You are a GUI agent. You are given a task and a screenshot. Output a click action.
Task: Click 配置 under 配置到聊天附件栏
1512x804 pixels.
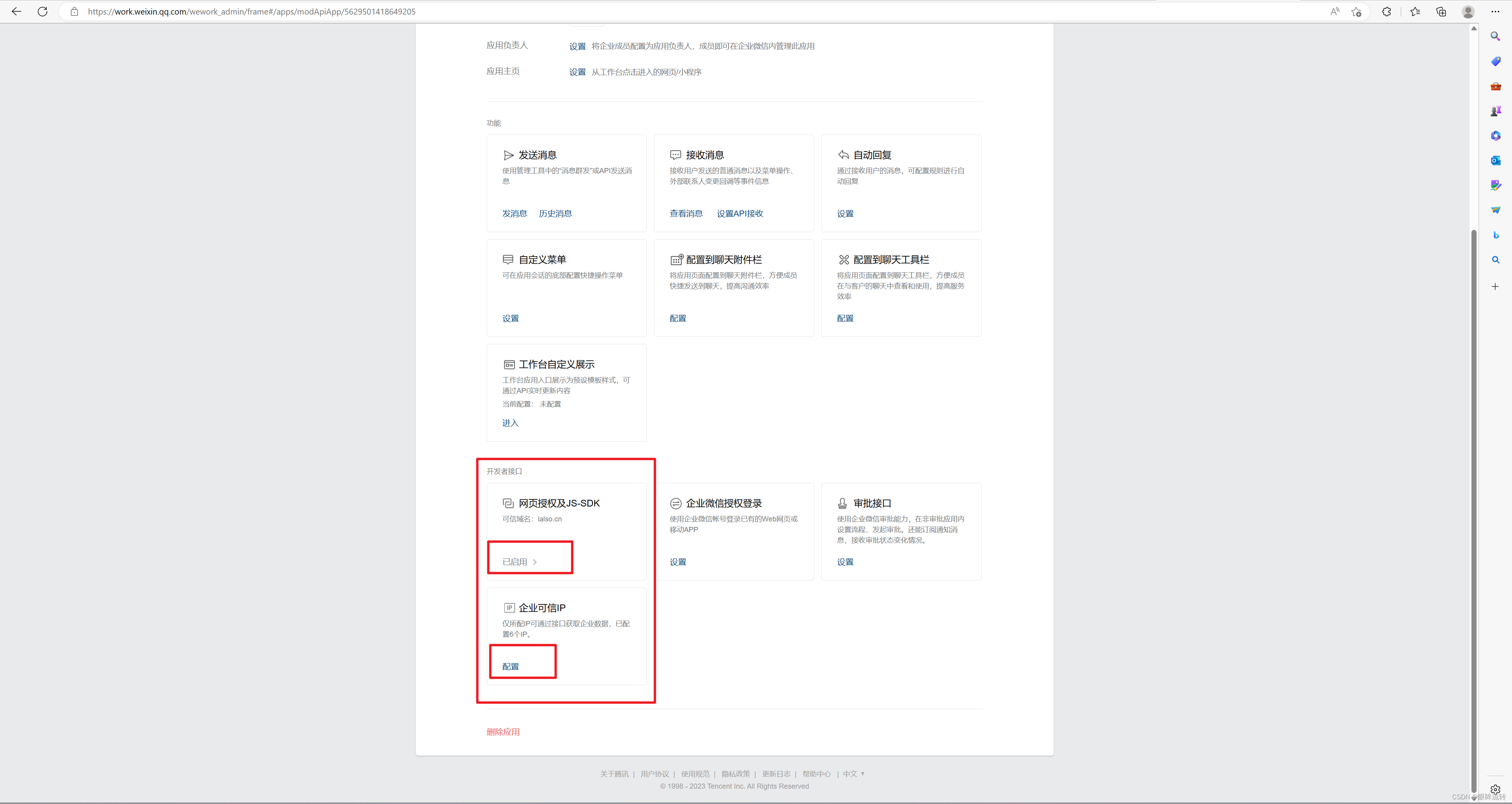click(678, 318)
